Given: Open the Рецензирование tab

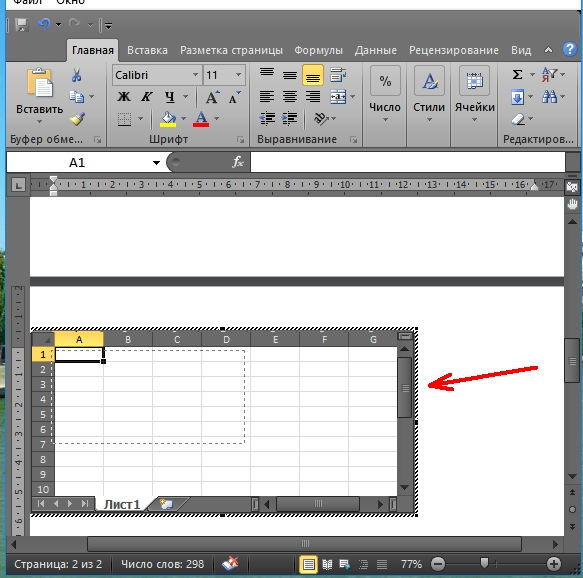Looking at the screenshot, I should [454, 50].
